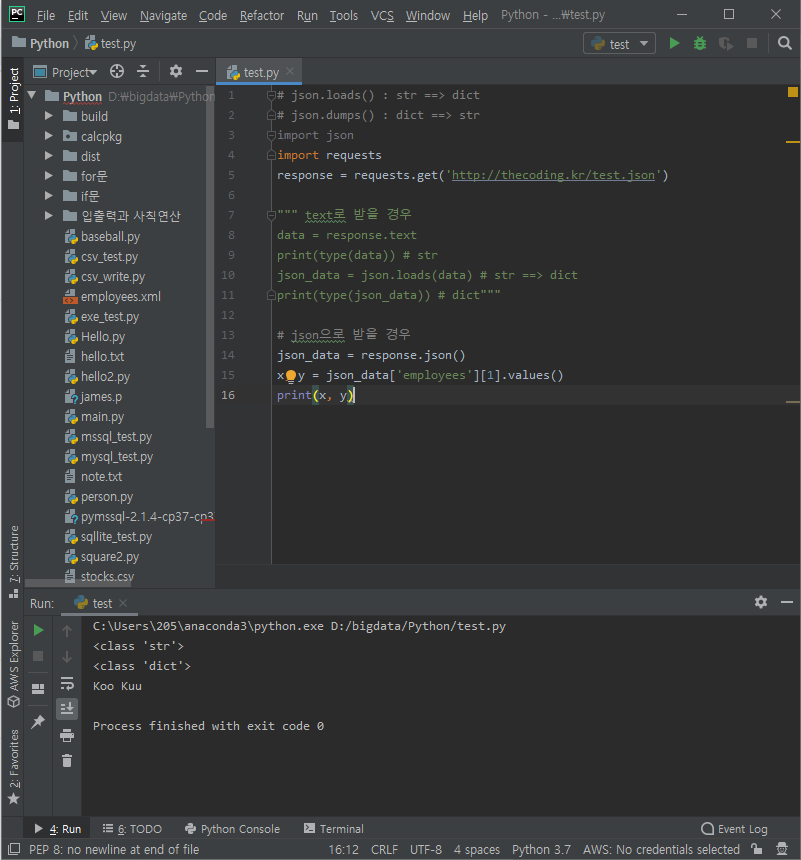Click the thecoding.kr test.json URL link
801x860 pixels.
(553, 175)
